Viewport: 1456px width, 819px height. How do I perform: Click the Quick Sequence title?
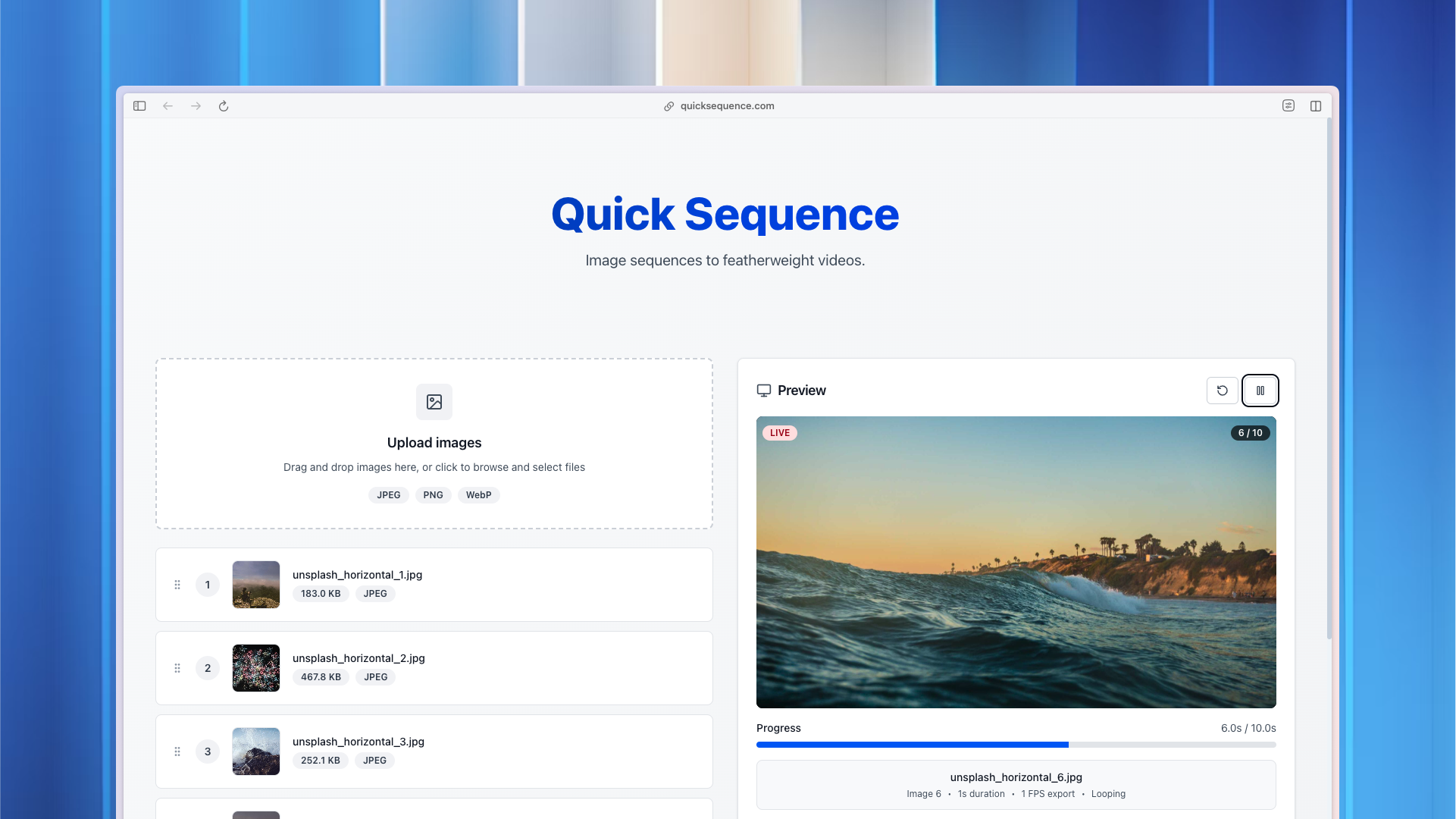coord(725,215)
